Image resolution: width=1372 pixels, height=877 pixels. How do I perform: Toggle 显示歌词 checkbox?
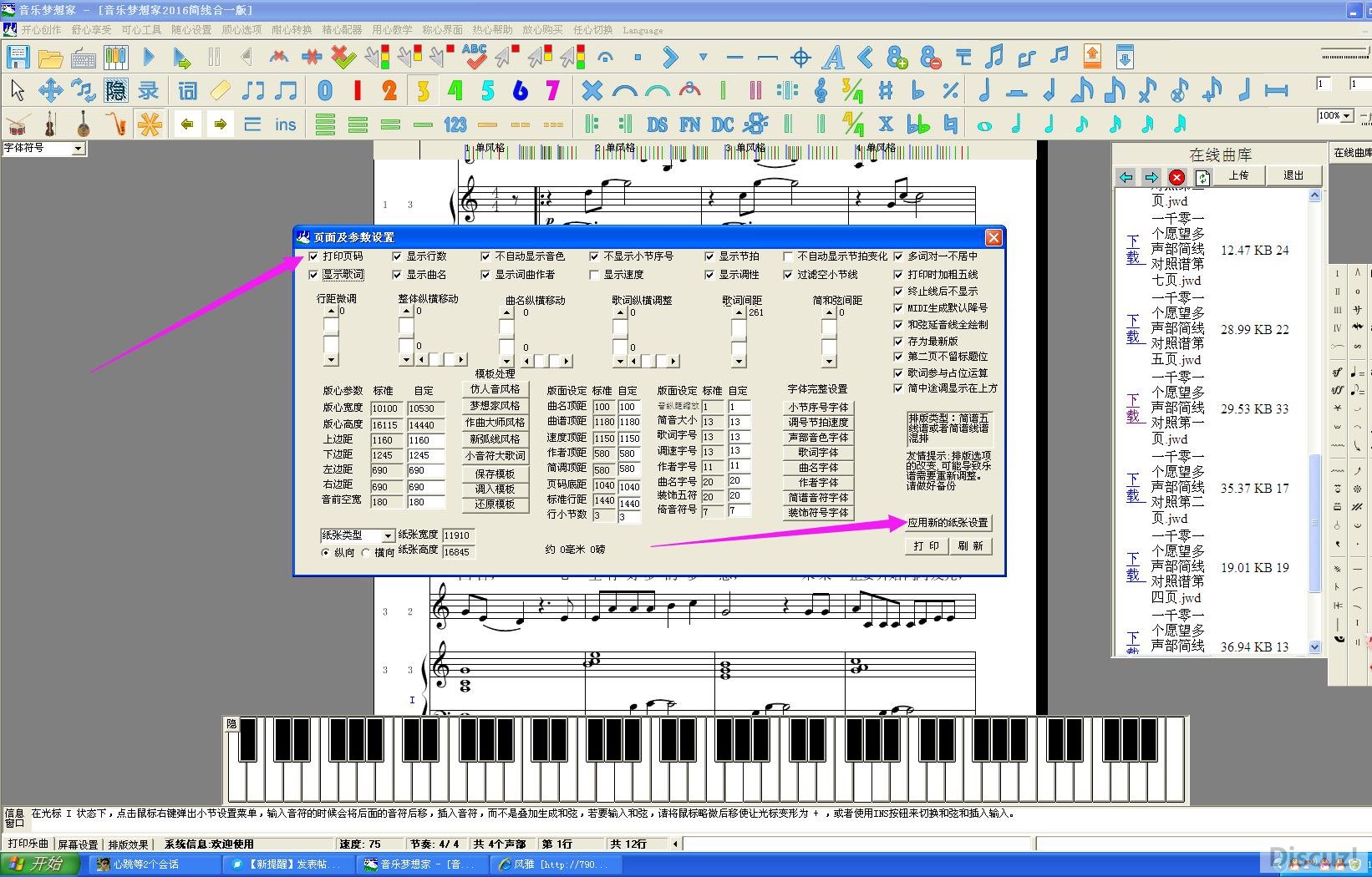click(313, 275)
